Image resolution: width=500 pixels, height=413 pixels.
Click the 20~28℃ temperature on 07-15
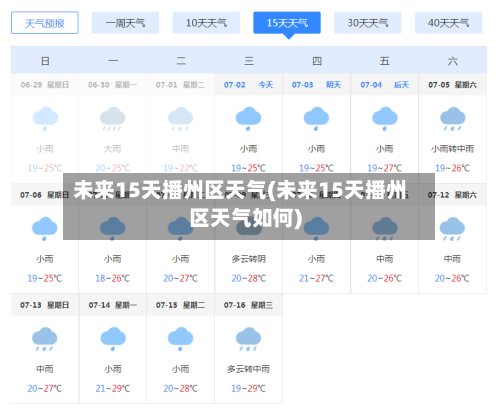pos(180,388)
